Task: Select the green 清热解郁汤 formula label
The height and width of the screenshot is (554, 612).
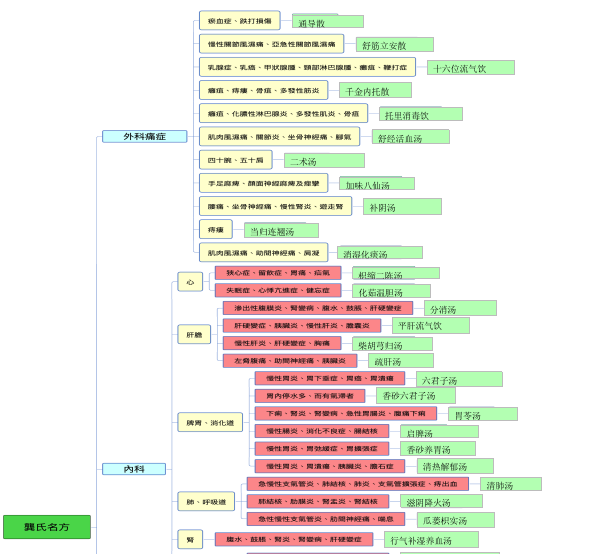Action: tap(455, 466)
